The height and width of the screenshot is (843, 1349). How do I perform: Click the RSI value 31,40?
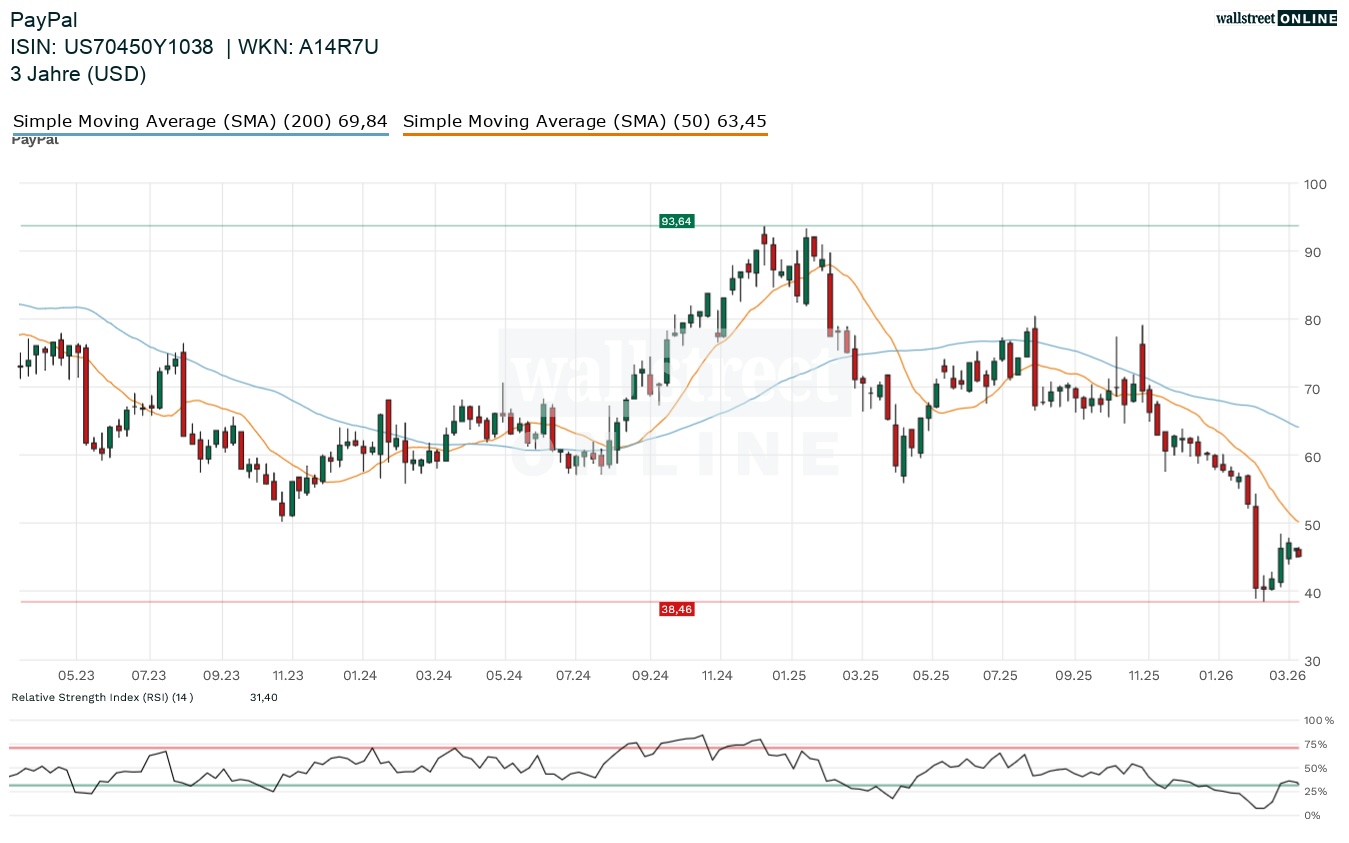(264, 697)
